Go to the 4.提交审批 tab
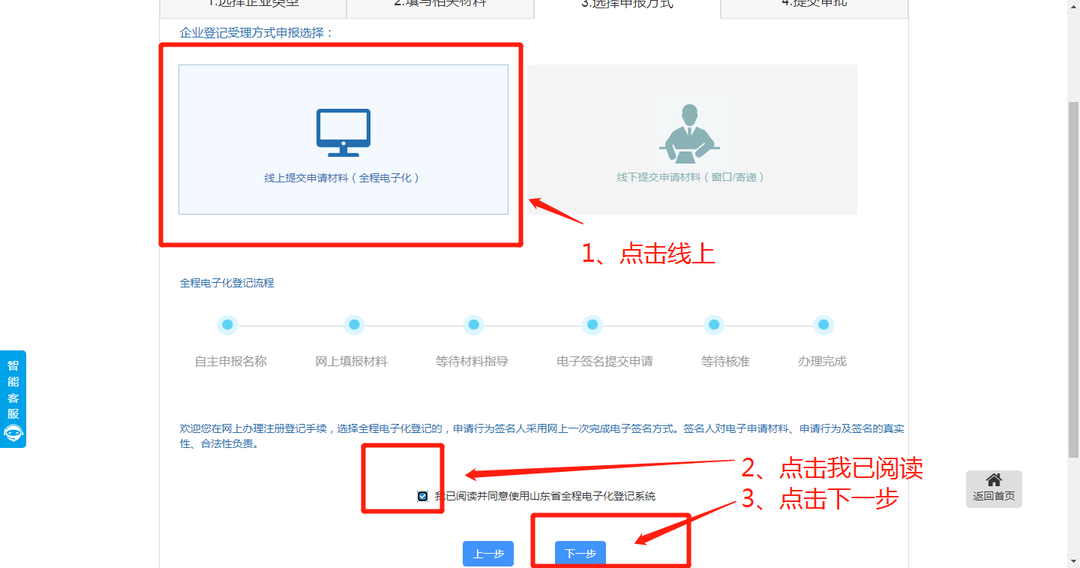The image size is (1080, 568). (813, 5)
